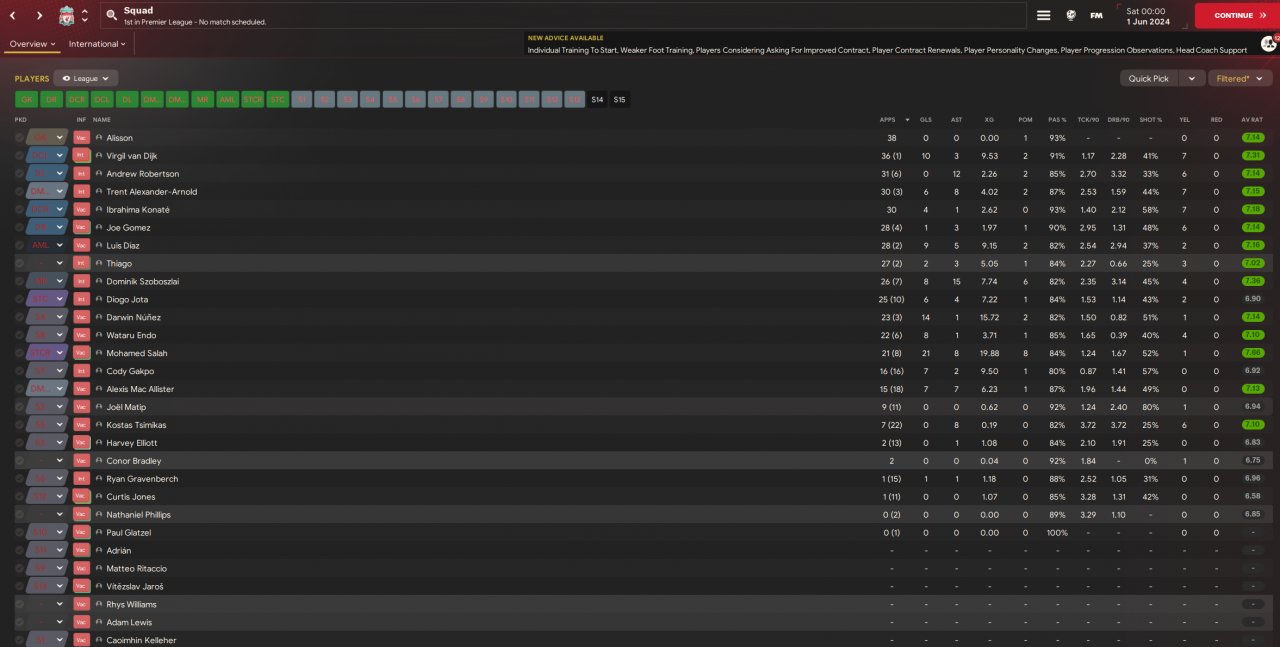Click the Quick Pick button
Screen dimensions: 1280x647
1148,78
